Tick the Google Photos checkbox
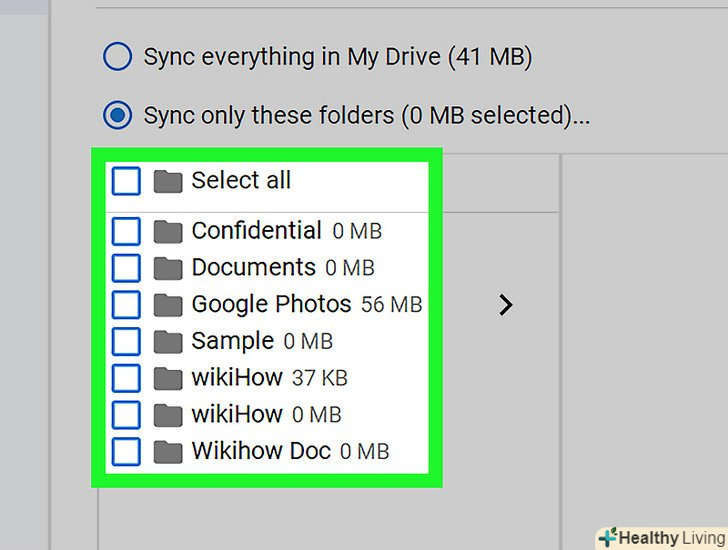Image resolution: width=728 pixels, height=550 pixels. coord(126,305)
